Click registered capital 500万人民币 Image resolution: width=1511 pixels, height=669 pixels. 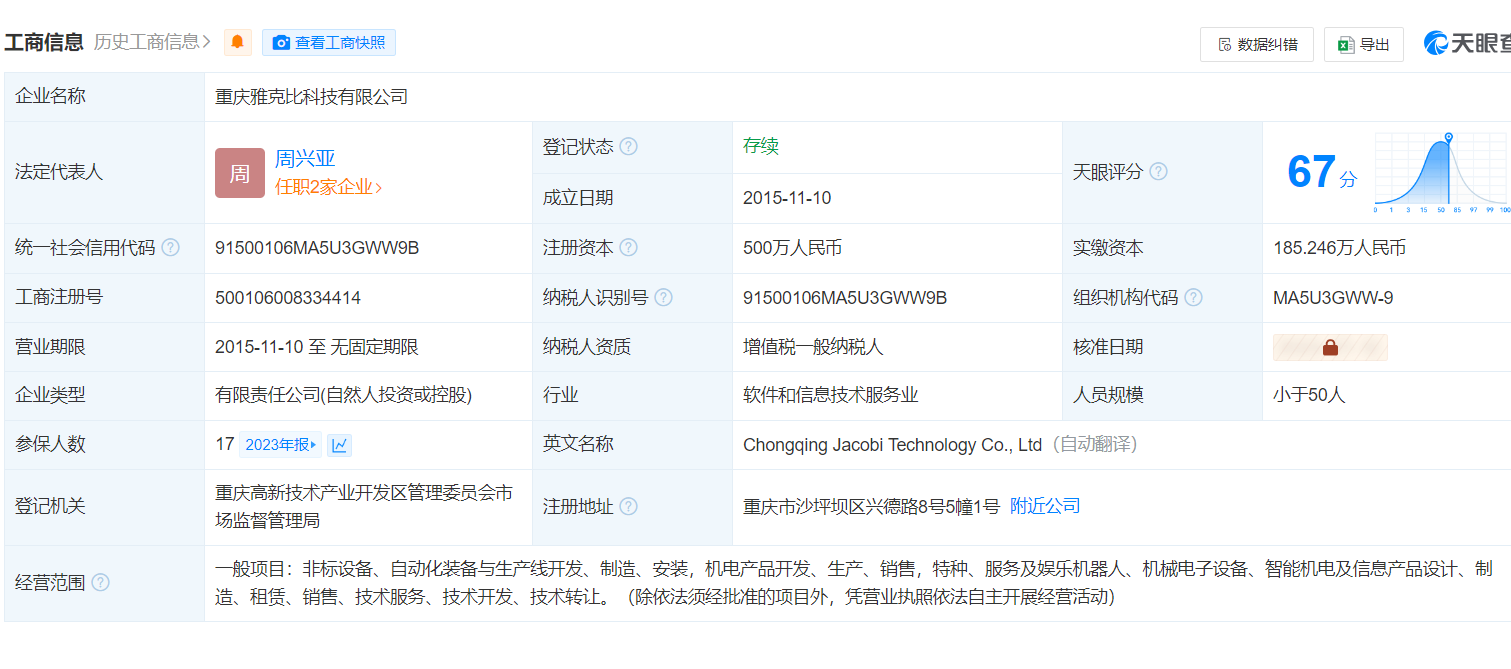click(x=793, y=248)
